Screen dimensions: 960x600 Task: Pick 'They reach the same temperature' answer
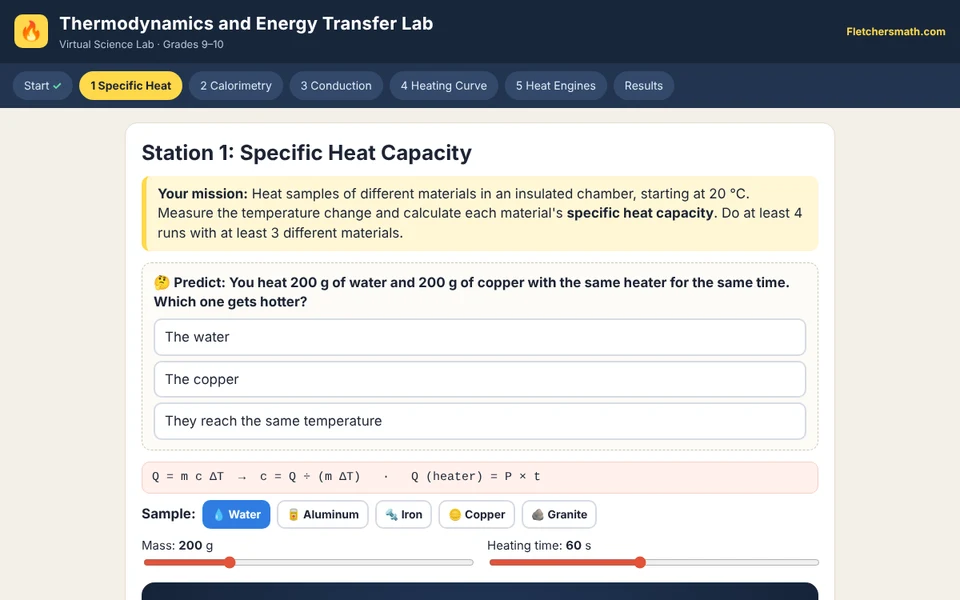pyautogui.click(x=479, y=421)
